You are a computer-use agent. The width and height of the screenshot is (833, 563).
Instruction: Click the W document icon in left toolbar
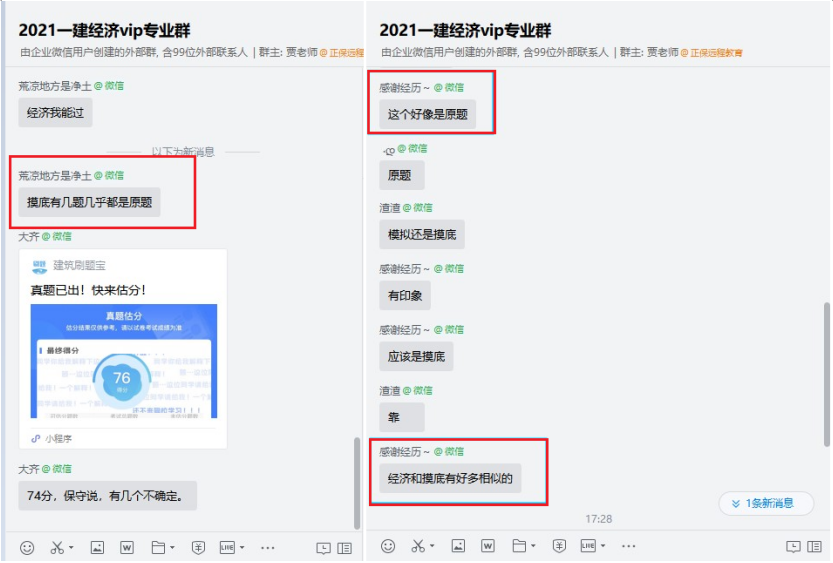pyautogui.click(x=127, y=547)
